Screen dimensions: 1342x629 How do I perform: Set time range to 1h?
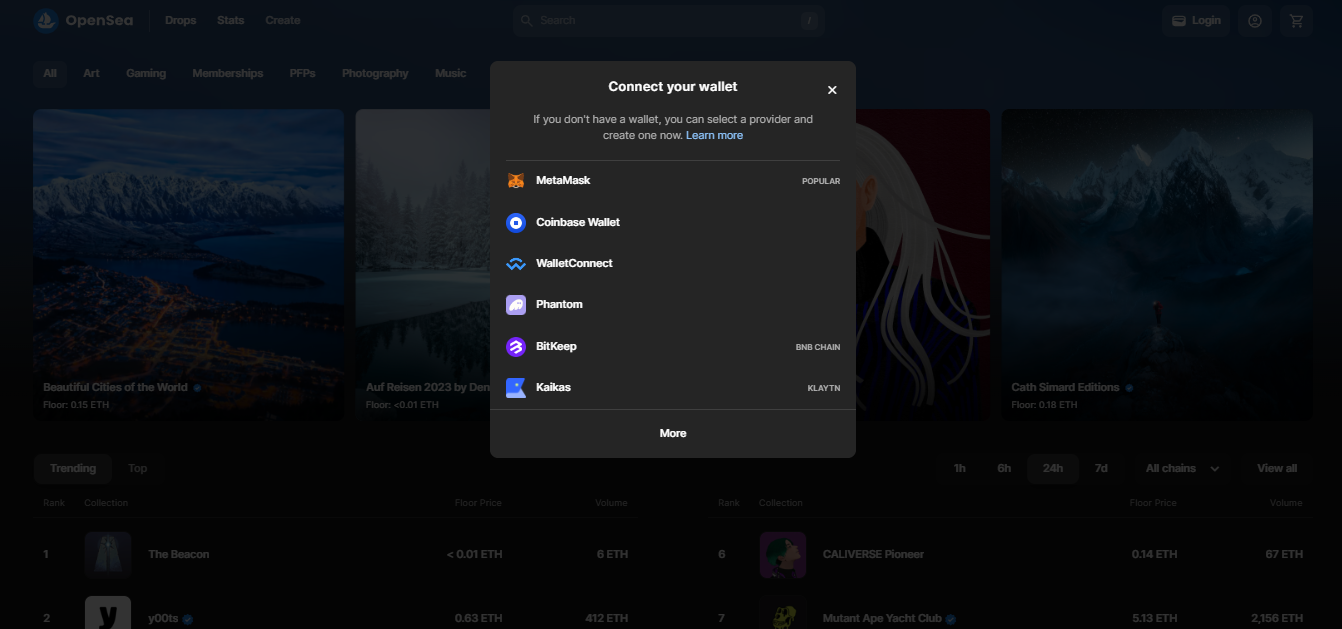(x=960, y=468)
